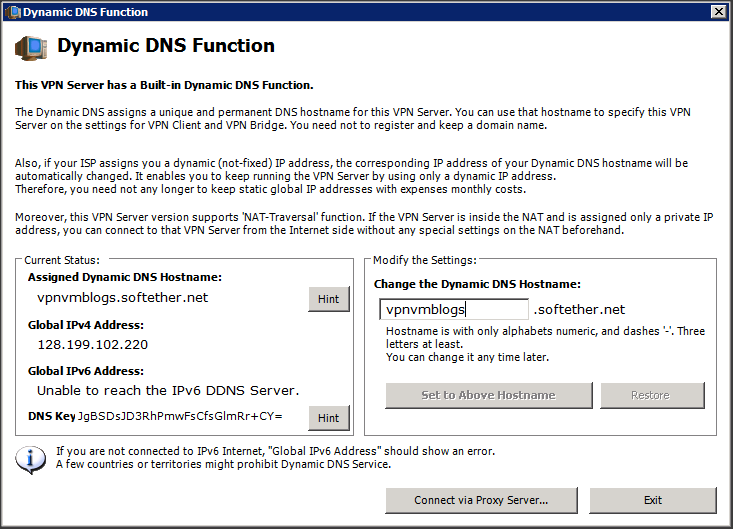Click the Dynamic DNS Function heading text
Image resolution: width=733 pixels, height=529 pixels.
166,46
